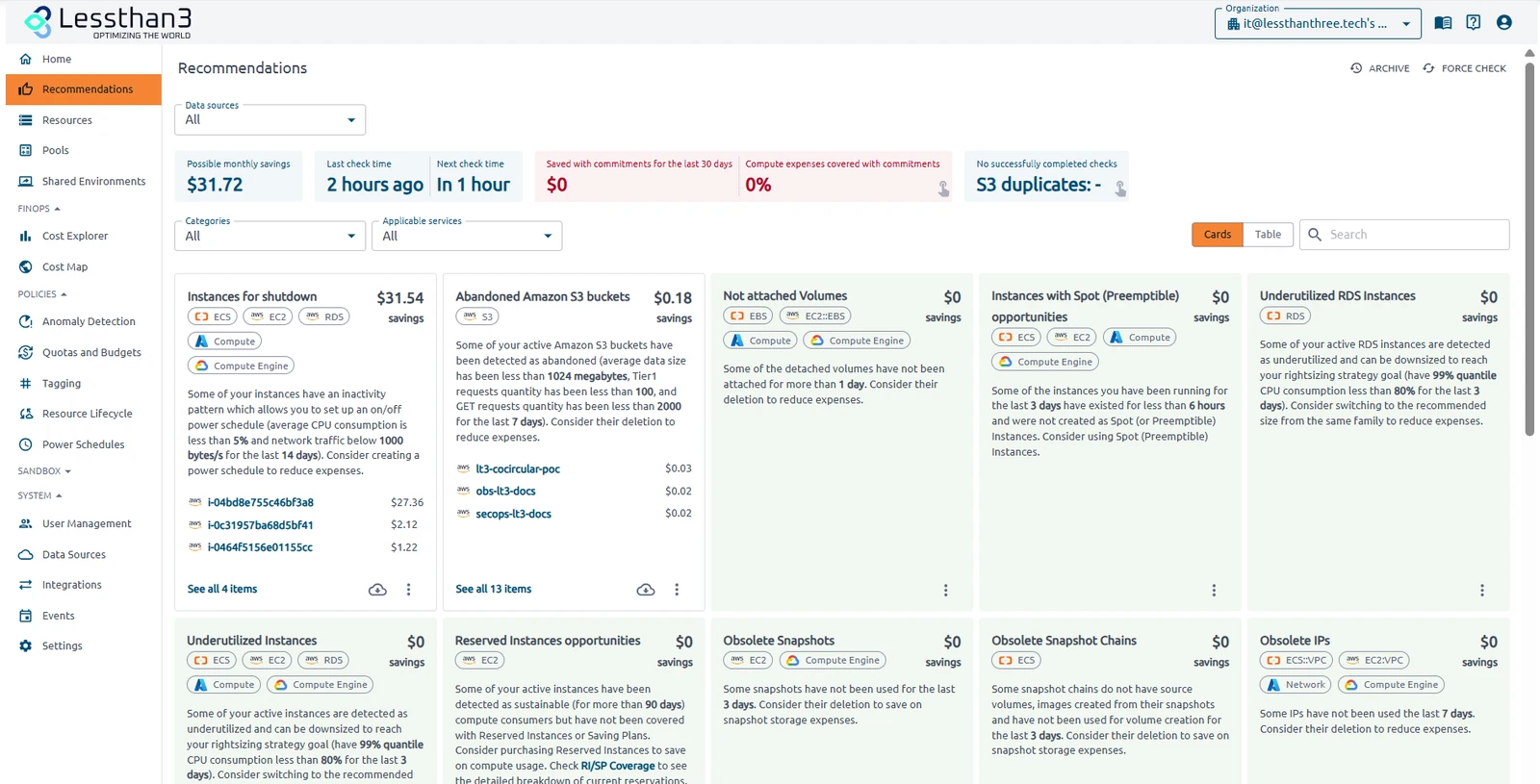Screen dimensions: 1540x784
Task: Click the ARCHIVE button label
Action: pyautogui.click(x=1389, y=68)
